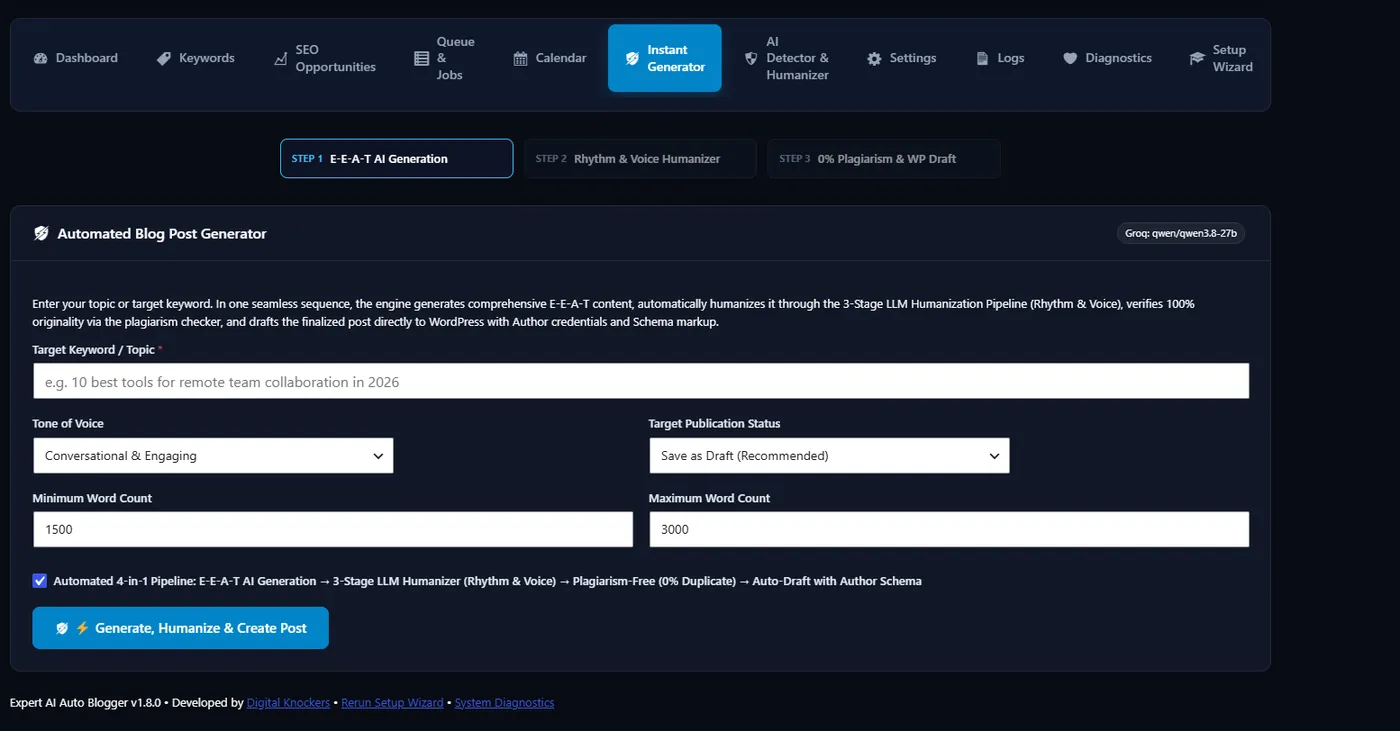1400x731 pixels.
Task: Click the Groq model badge
Action: [1181, 234]
